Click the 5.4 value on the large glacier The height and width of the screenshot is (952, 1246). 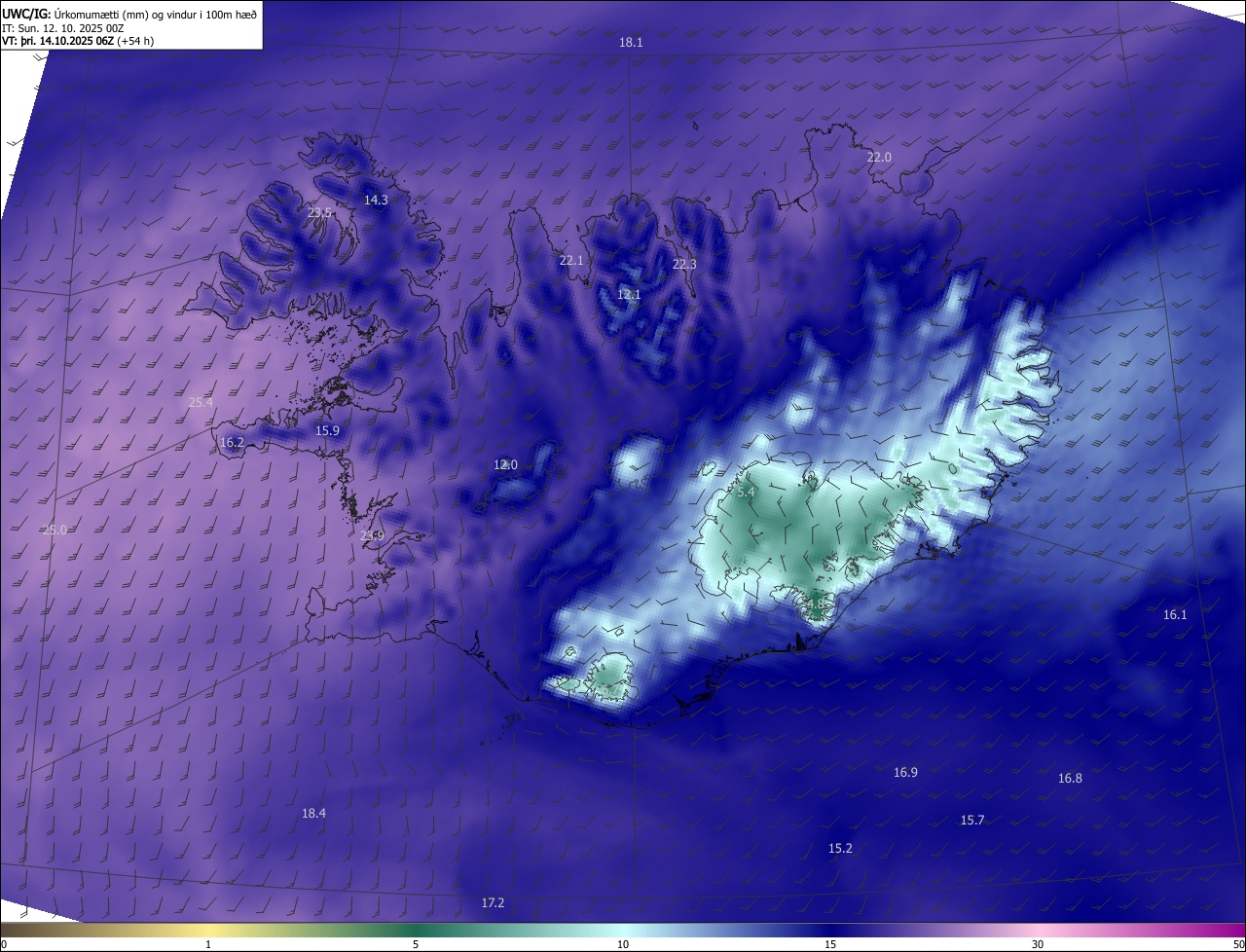click(746, 493)
